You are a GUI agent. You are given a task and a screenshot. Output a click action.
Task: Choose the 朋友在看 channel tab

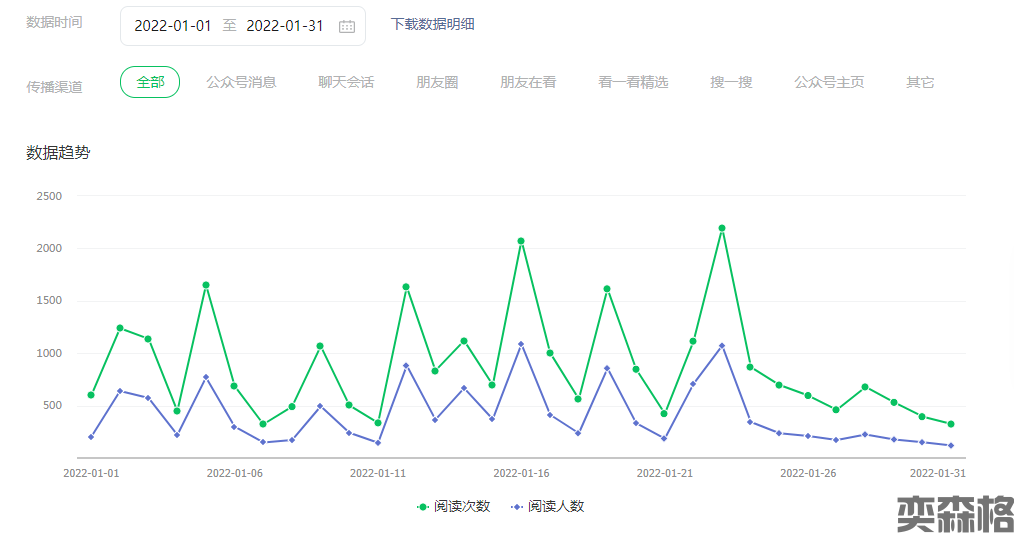point(528,82)
